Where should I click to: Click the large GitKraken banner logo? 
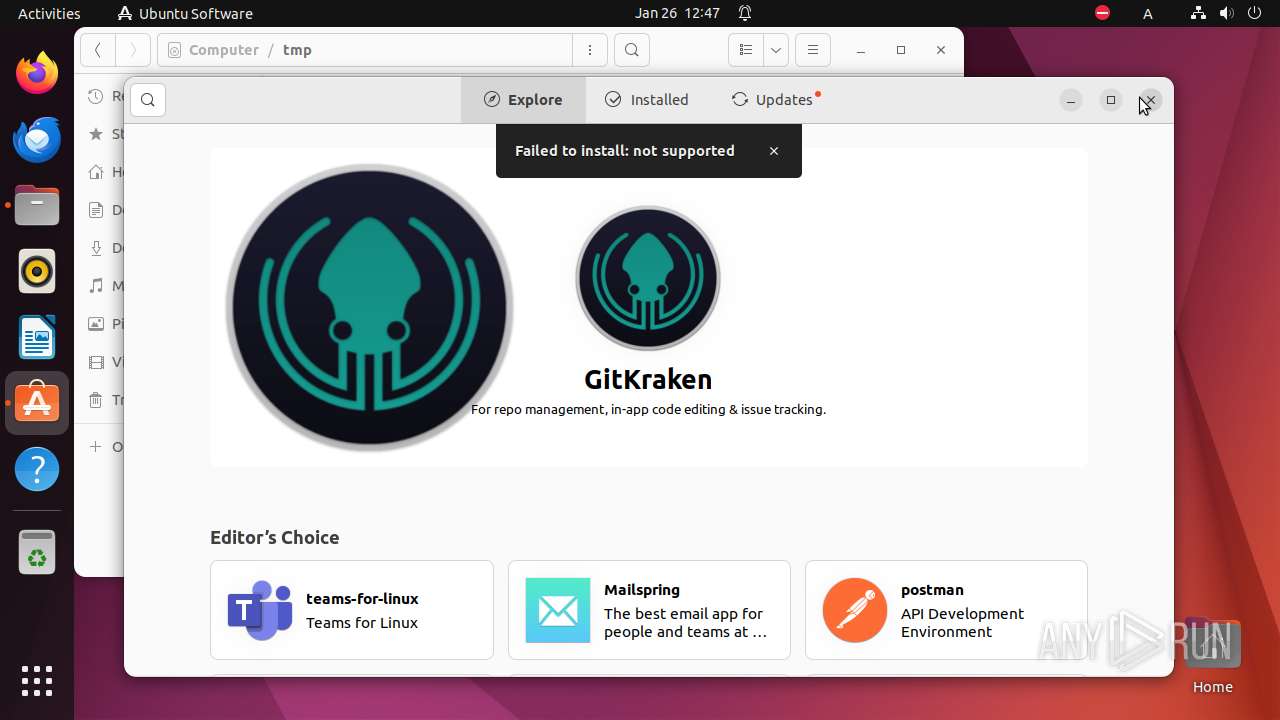tap(369, 308)
